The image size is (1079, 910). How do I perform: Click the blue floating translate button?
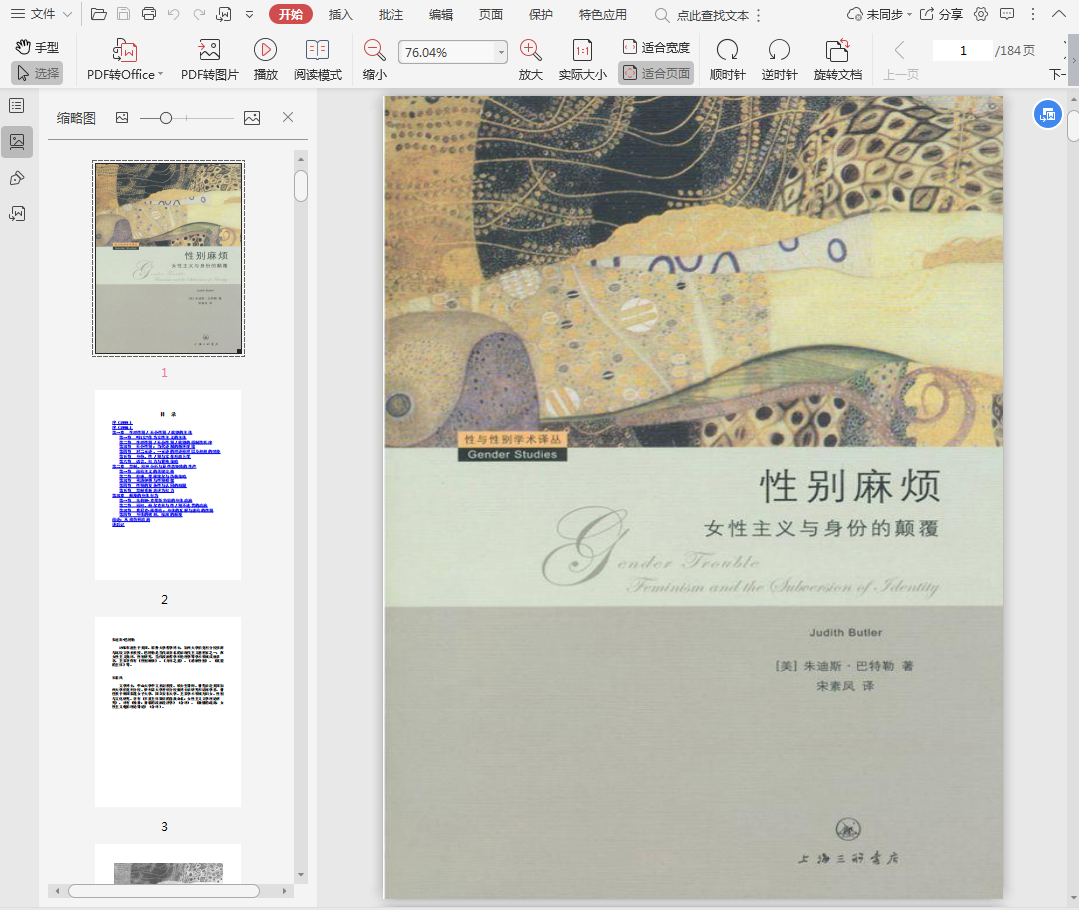(x=1047, y=114)
